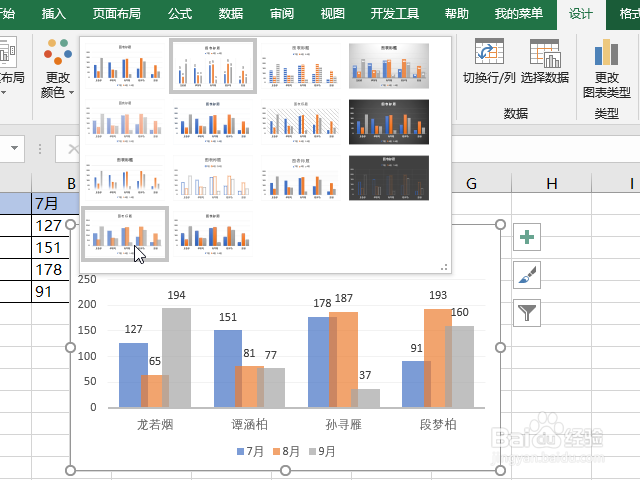This screenshot has height=480, width=640.
Task: Click the chart bottom-center resize handle
Action: pyautogui.click(x=285, y=471)
